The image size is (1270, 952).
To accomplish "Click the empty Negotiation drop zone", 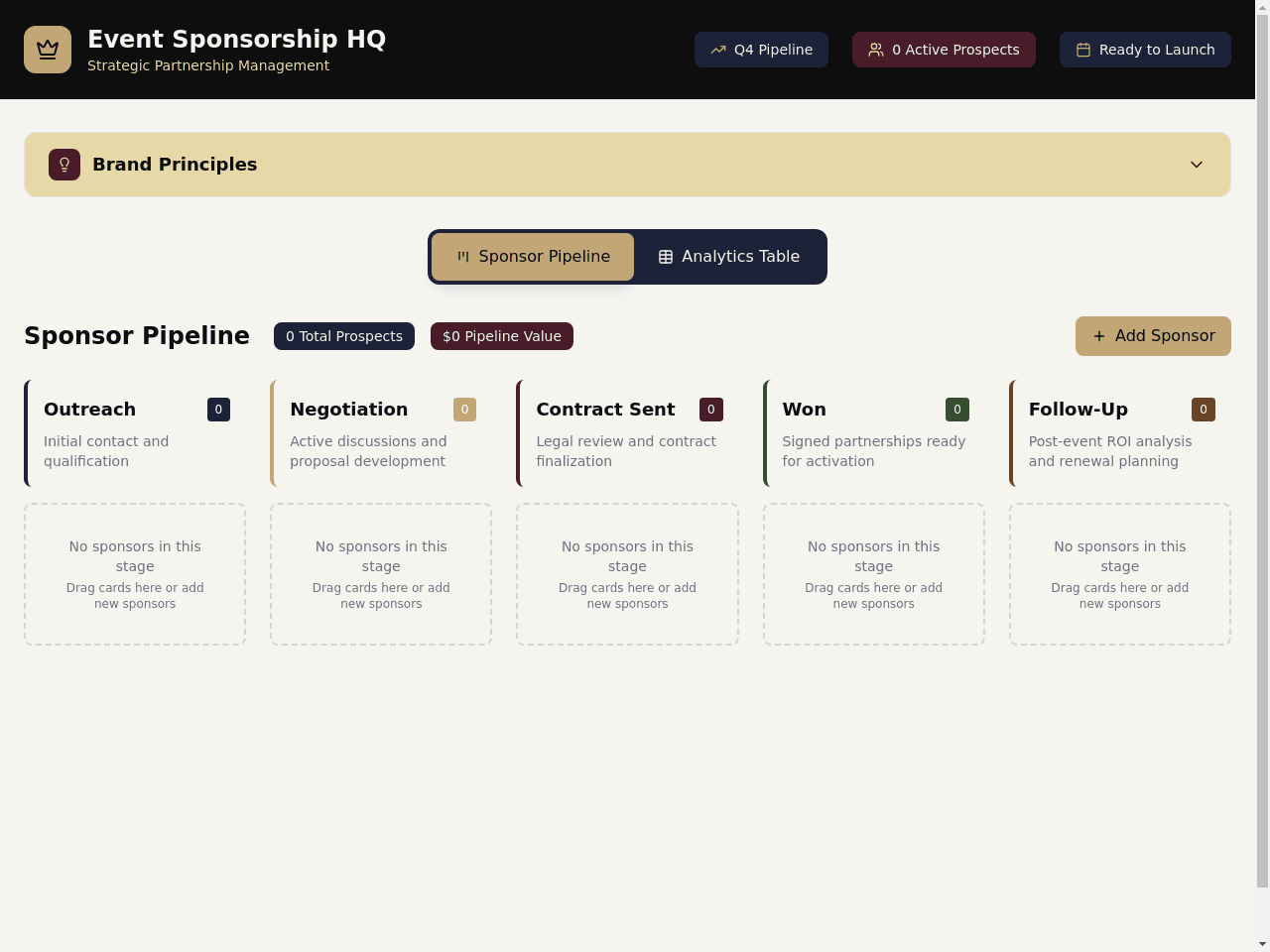I will click(x=381, y=574).
